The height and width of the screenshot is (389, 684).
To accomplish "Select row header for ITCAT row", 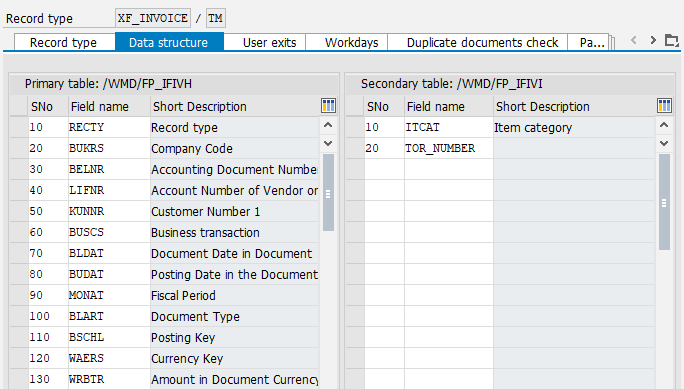I will pos(355,127).
